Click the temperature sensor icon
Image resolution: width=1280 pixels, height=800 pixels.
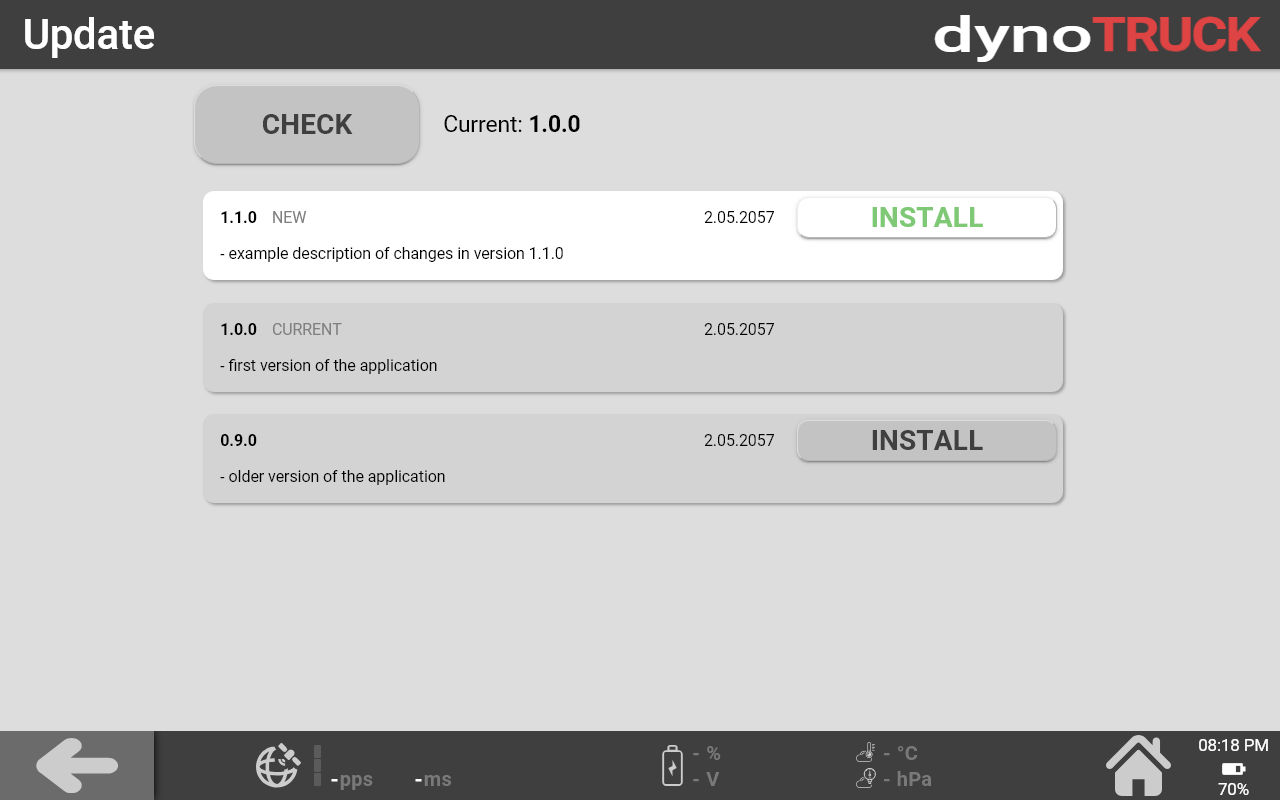(x=866, y=753)
